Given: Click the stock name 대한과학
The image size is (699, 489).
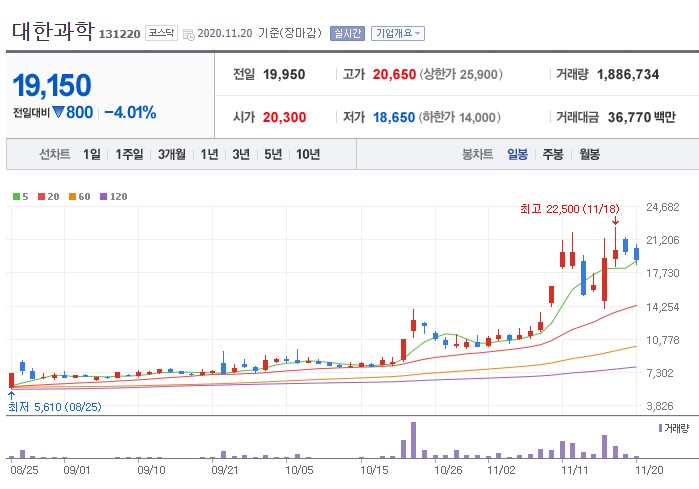Looking at the screenshot, I should pyautogui.click(x=53, y=31).
